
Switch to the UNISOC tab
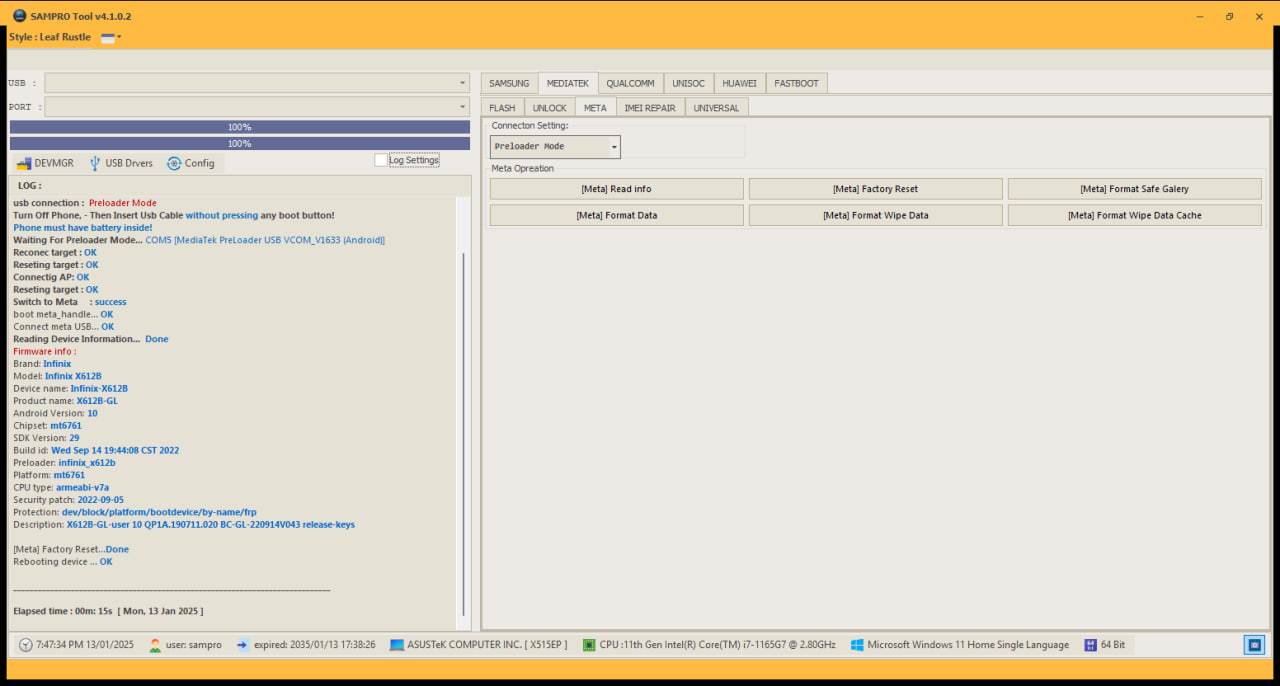point(688,83)
